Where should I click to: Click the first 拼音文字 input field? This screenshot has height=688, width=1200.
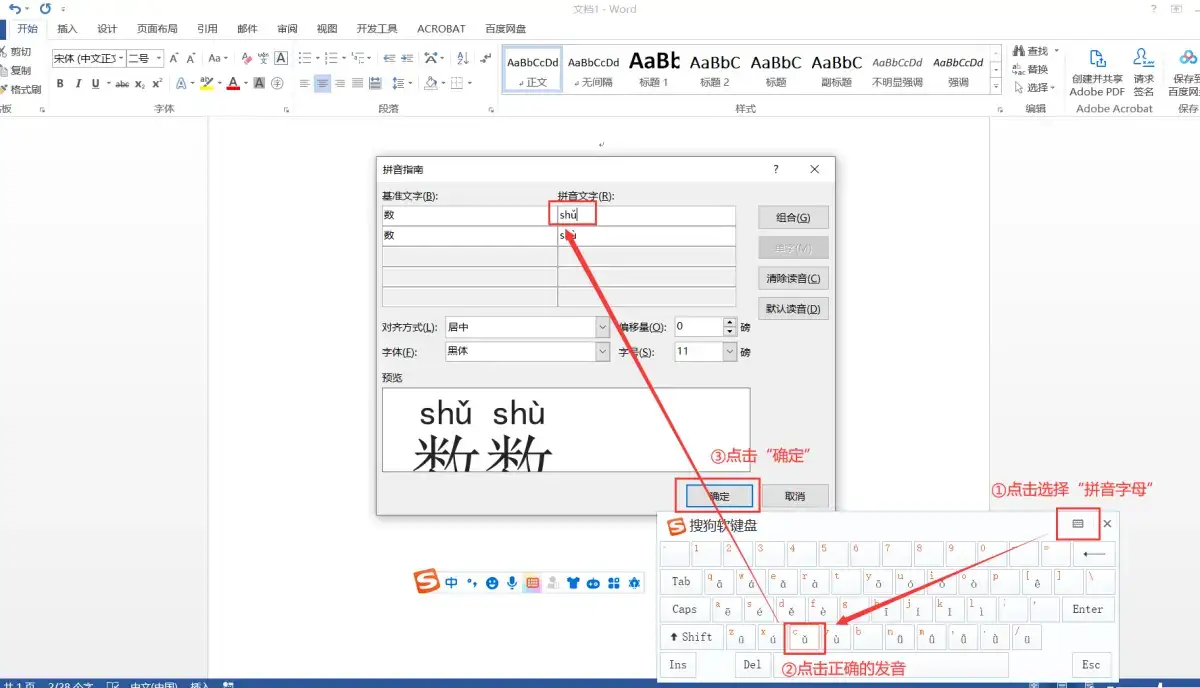[645, 215]
